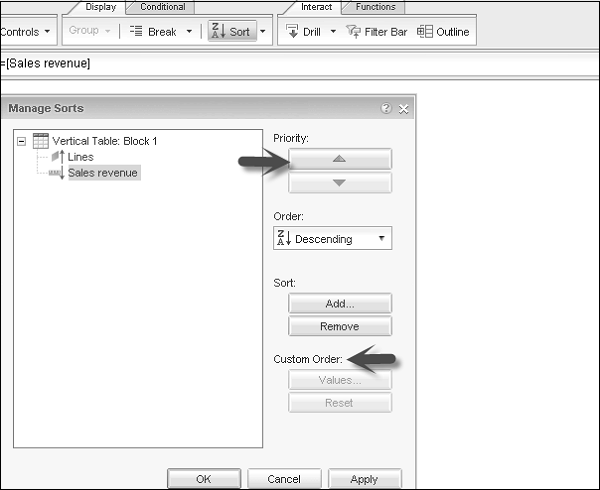Click the Add... sort button

[340, 304]
